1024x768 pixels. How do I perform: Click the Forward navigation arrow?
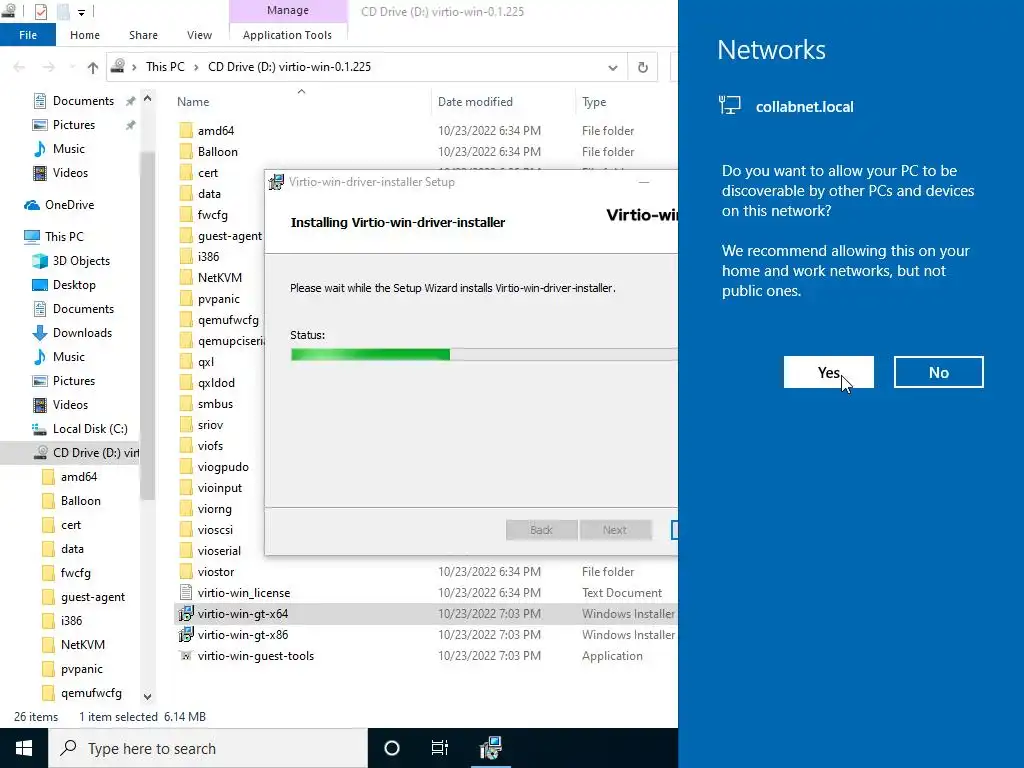(49, 67)
